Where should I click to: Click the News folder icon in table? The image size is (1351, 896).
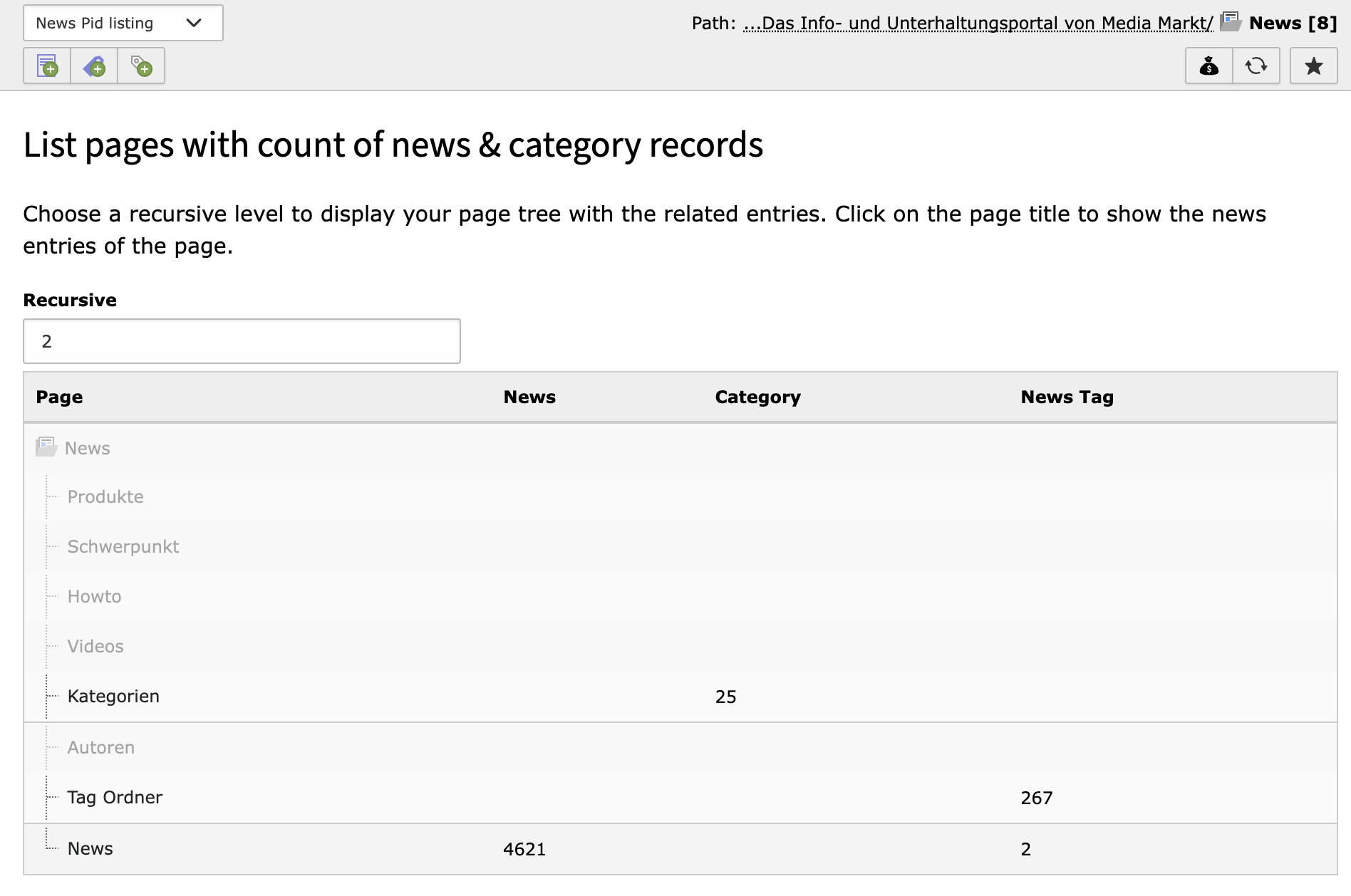(x=46, y=447)
